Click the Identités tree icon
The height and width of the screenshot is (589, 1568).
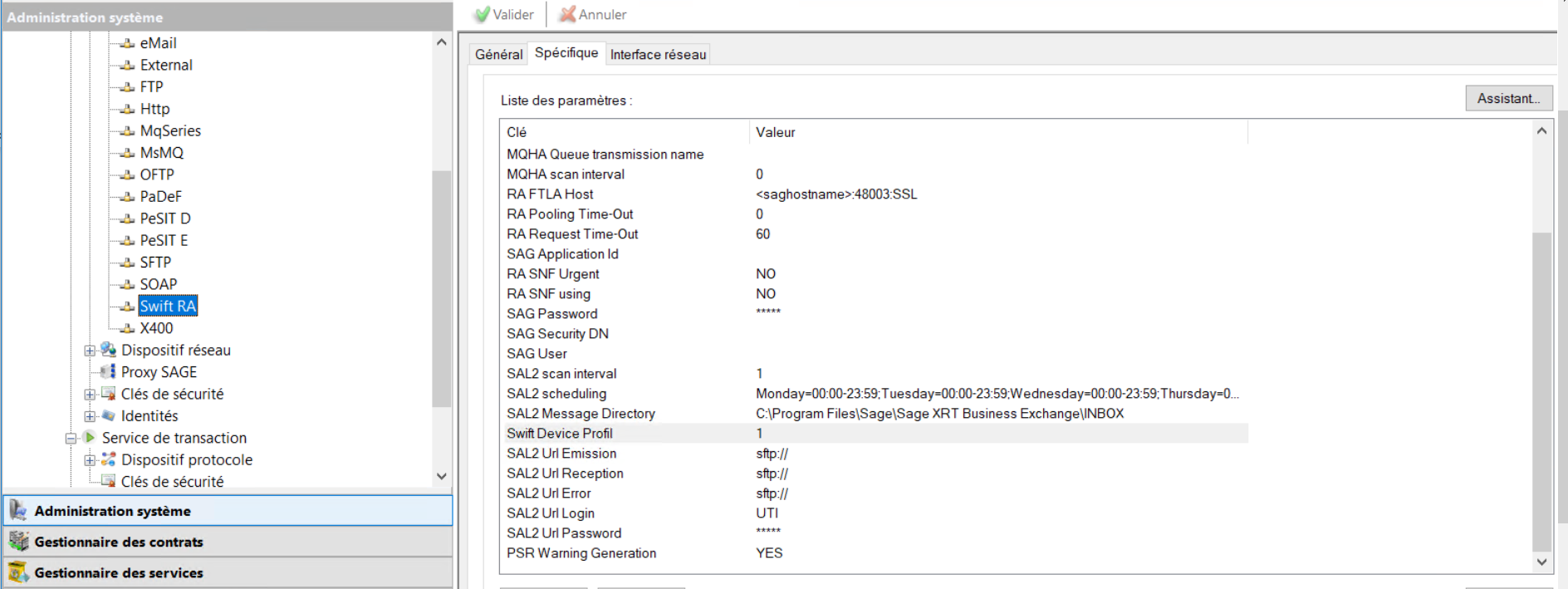[108, 415]
